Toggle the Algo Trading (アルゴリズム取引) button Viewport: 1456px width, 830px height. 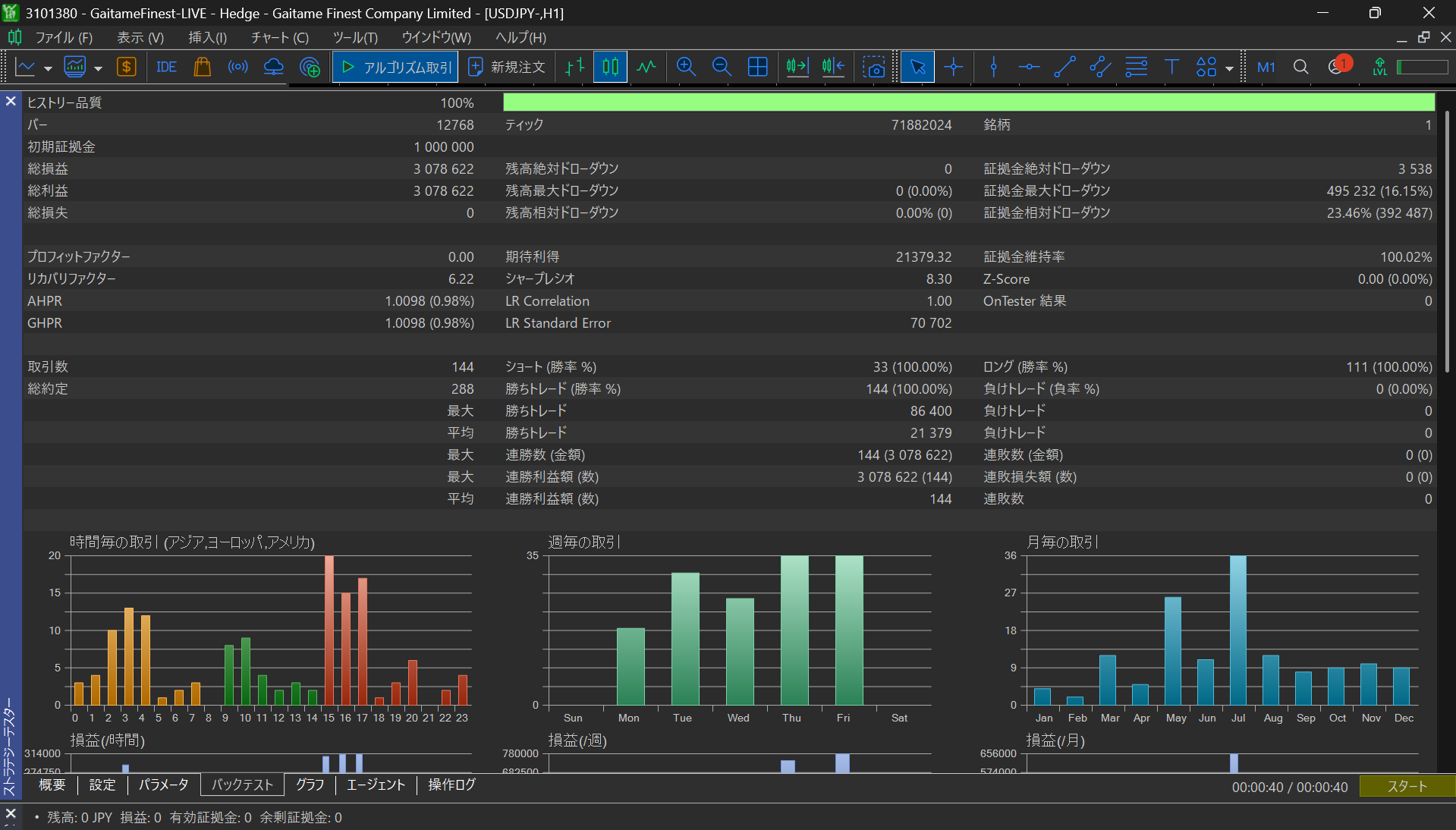point(396,67)
